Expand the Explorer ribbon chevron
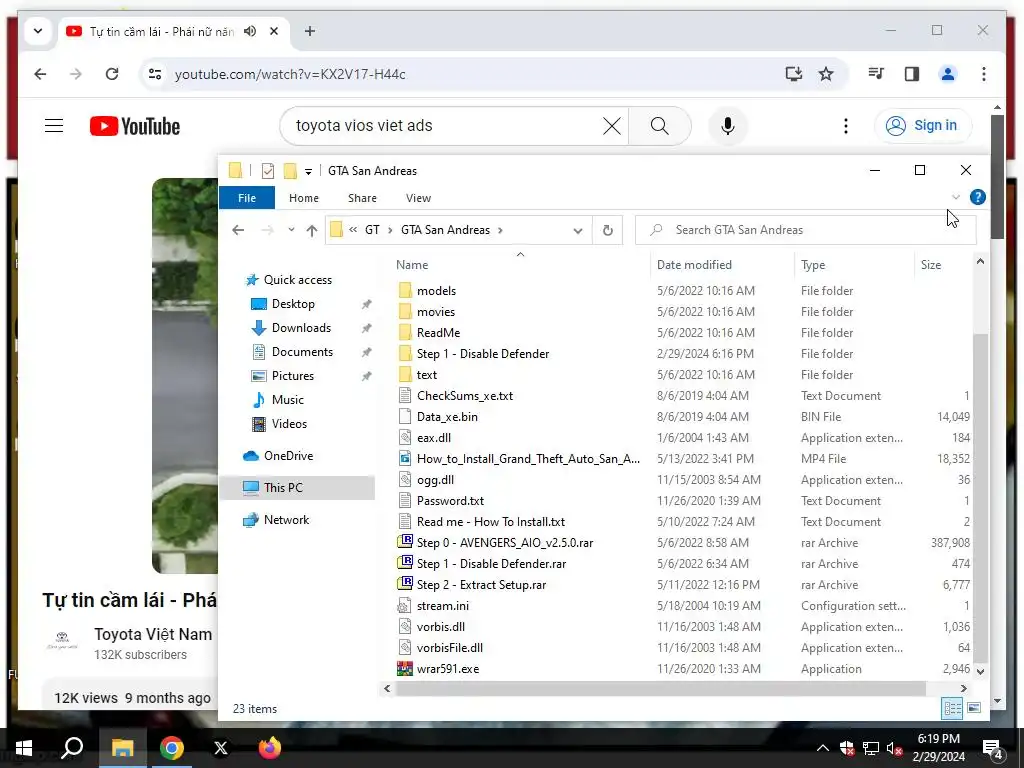 [955, 197]
